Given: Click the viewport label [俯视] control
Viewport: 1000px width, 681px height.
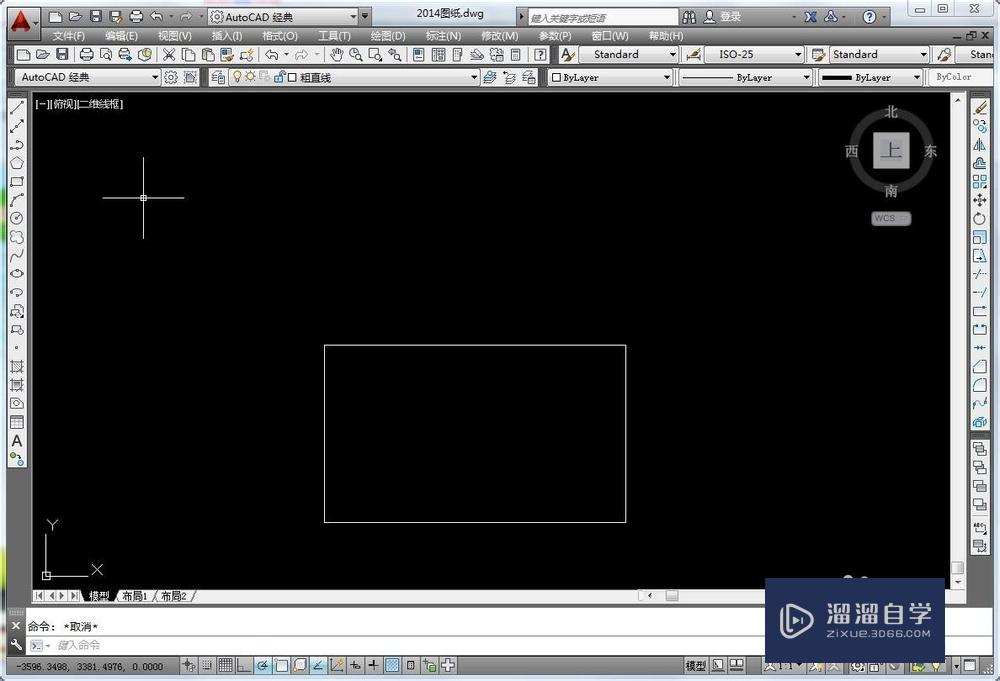Looking at the screenshot, I should pyautogui.click(x=62, y=103).
